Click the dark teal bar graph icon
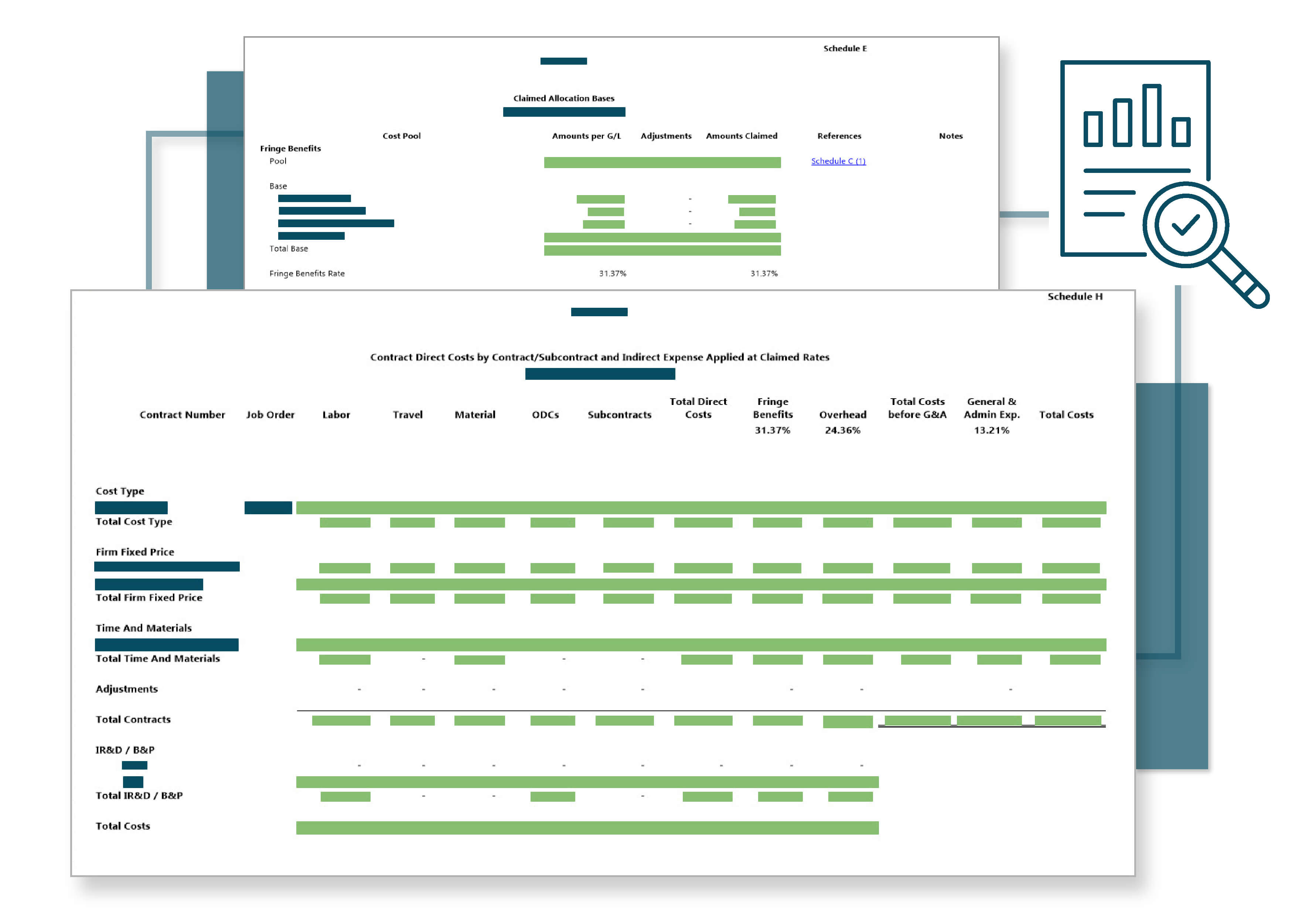 click(x=1150, y=120)
